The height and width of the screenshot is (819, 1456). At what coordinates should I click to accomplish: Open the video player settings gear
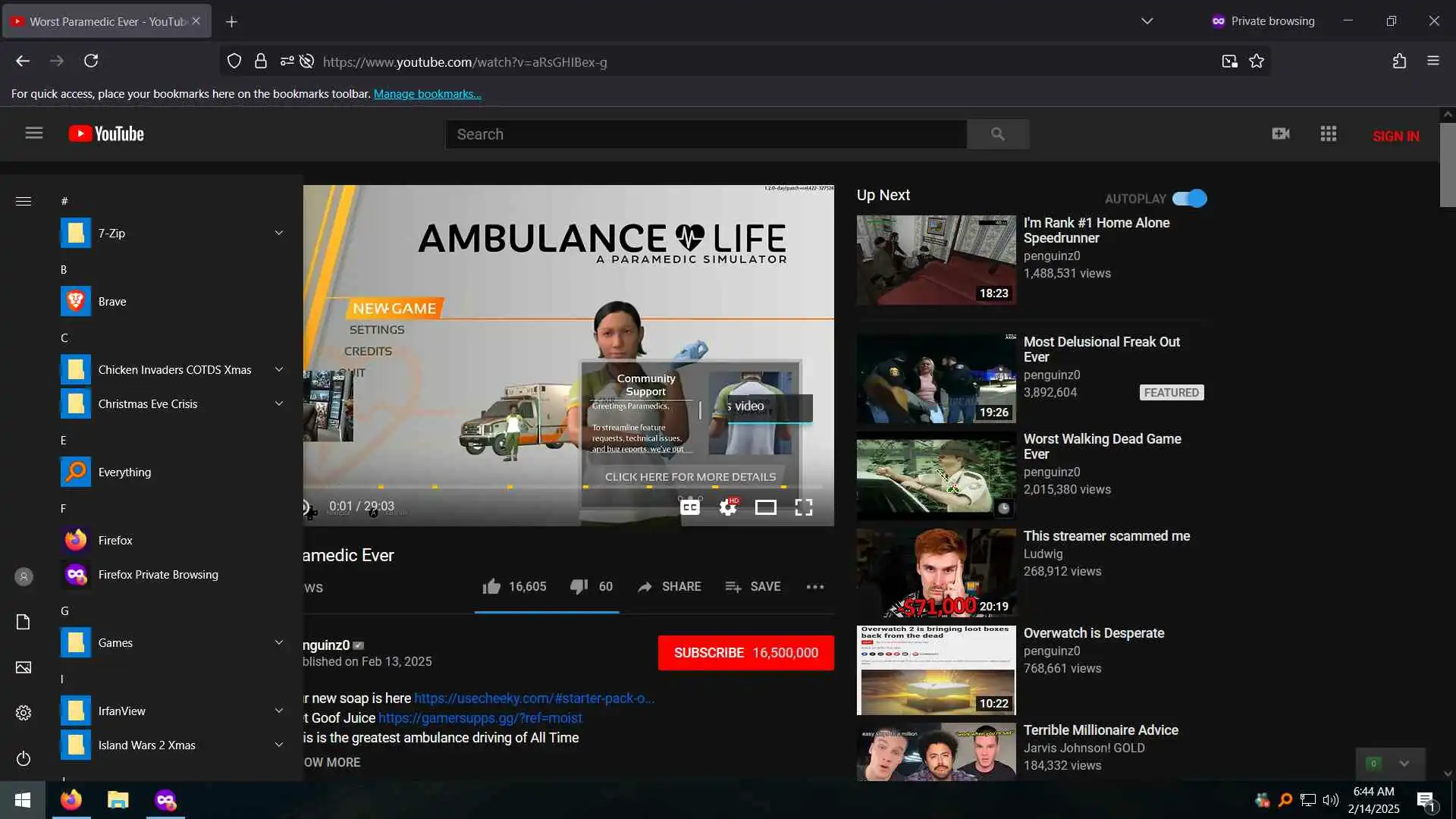727,507
